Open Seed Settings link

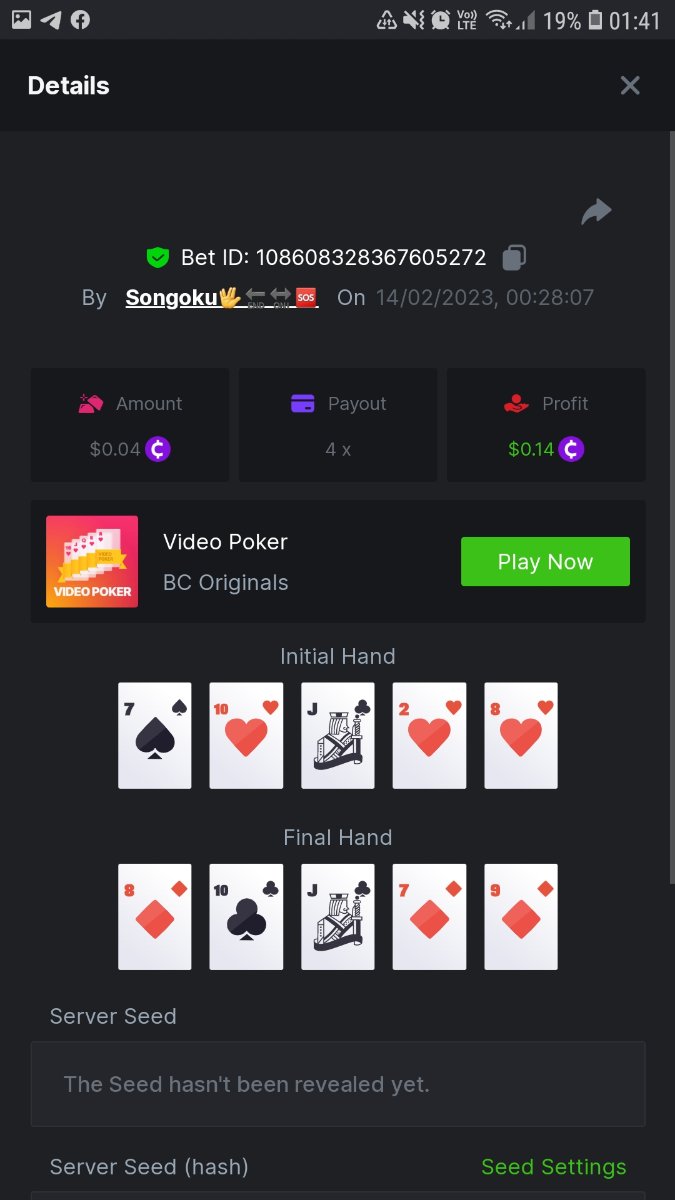(x=554, y=1167)
